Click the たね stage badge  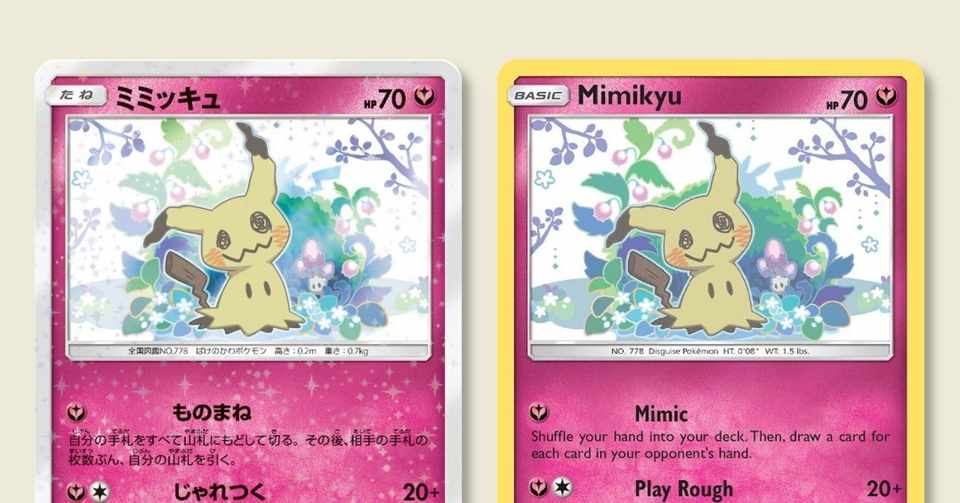77,95
